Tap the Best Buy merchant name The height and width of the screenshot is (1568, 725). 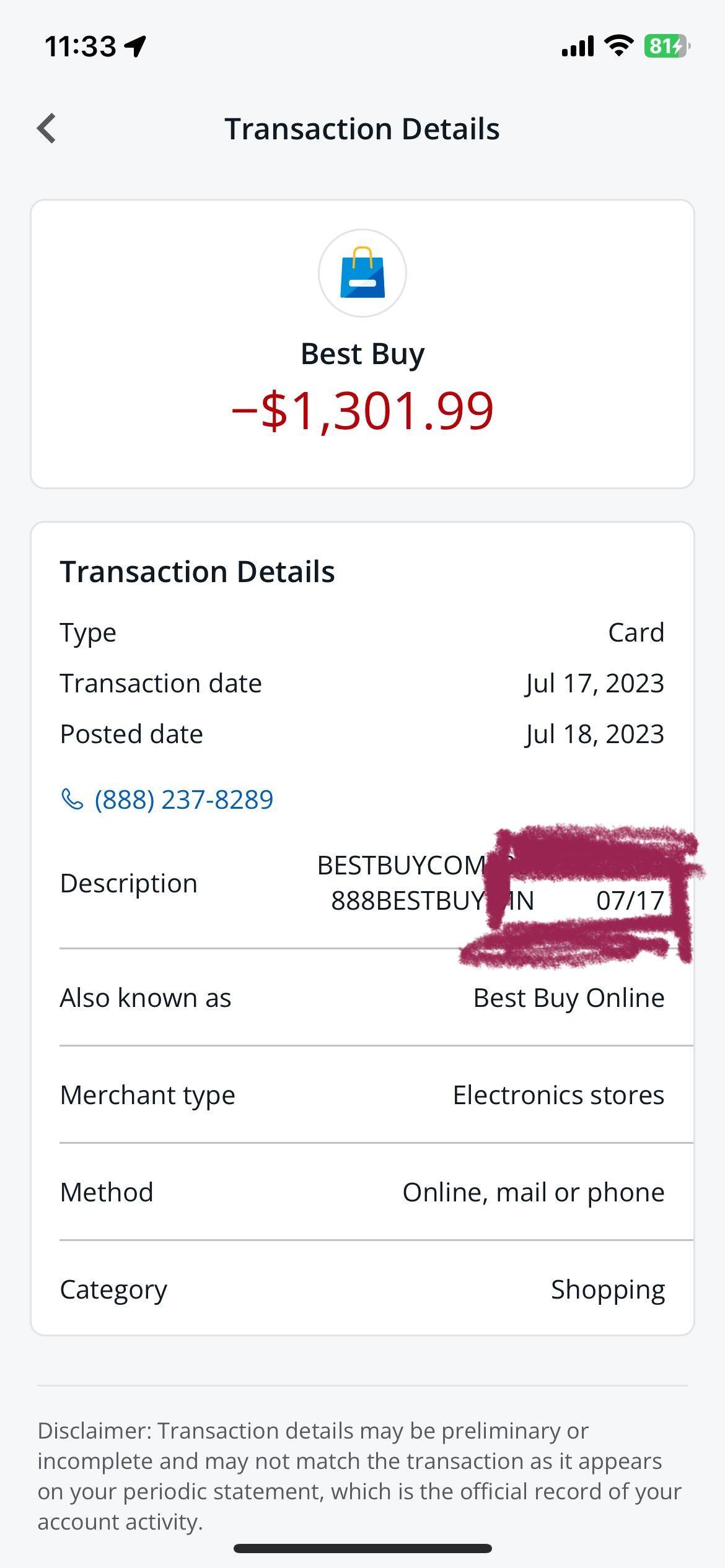[362, 354]
